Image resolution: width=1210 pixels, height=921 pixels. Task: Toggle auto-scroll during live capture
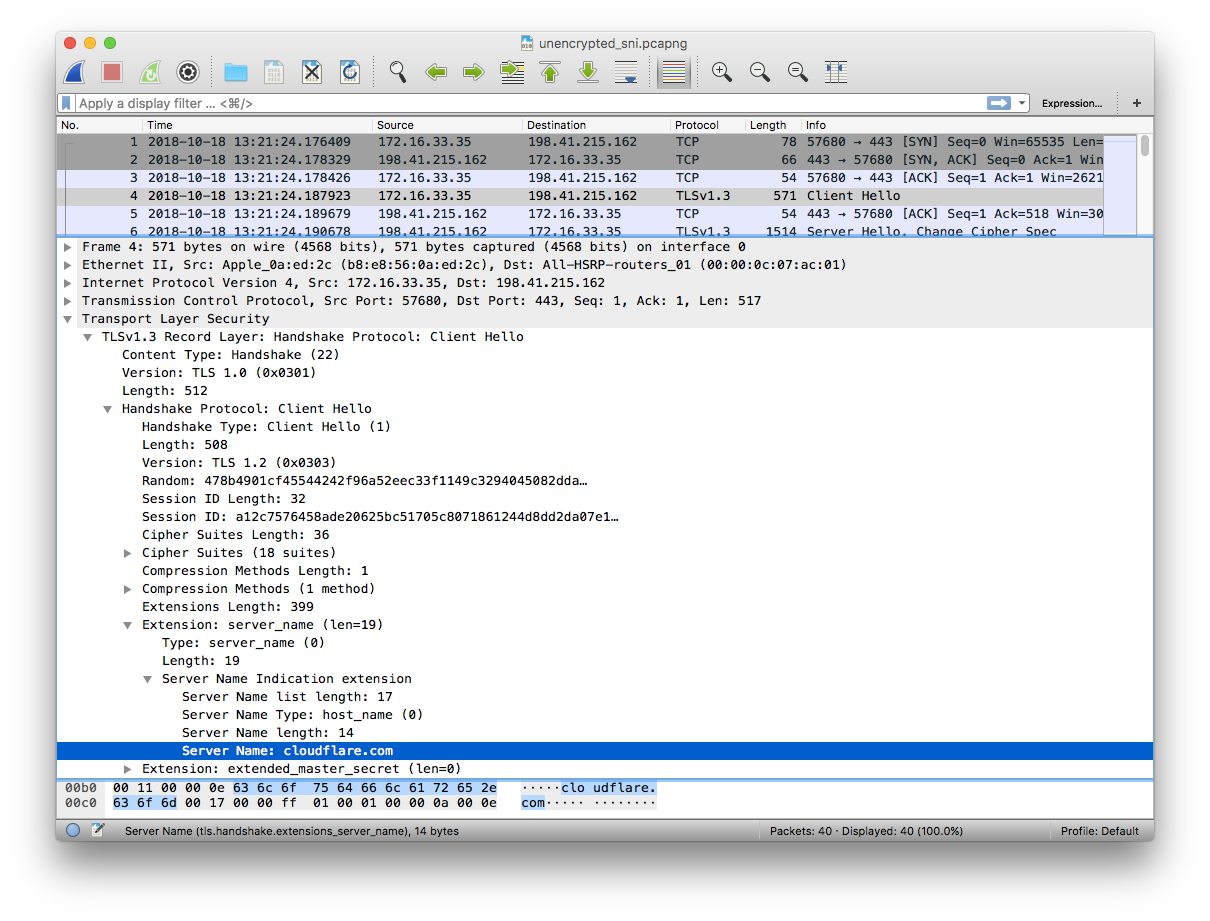point(626,72)
